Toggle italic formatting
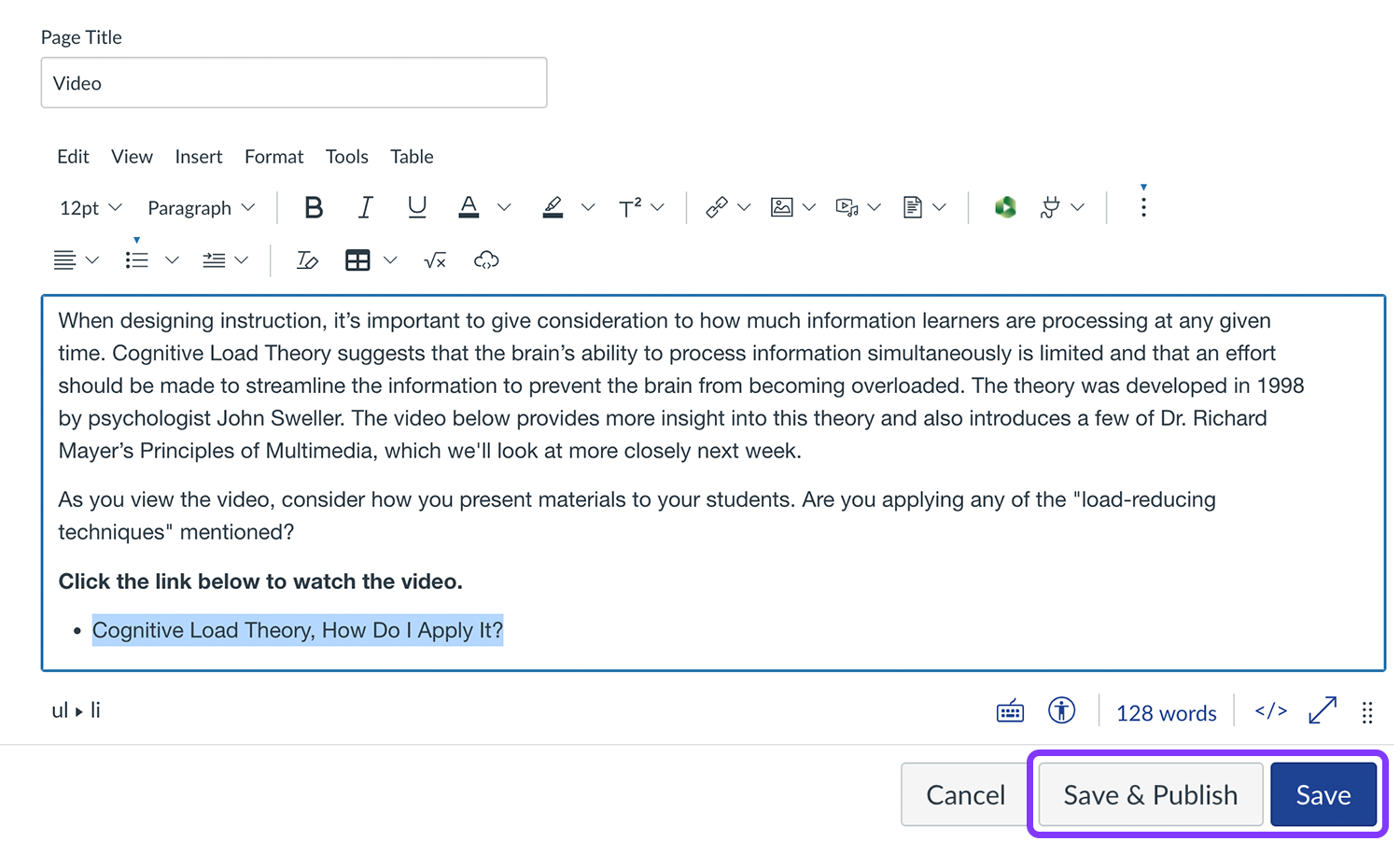 pyautogui.click(x=365, y=207)
